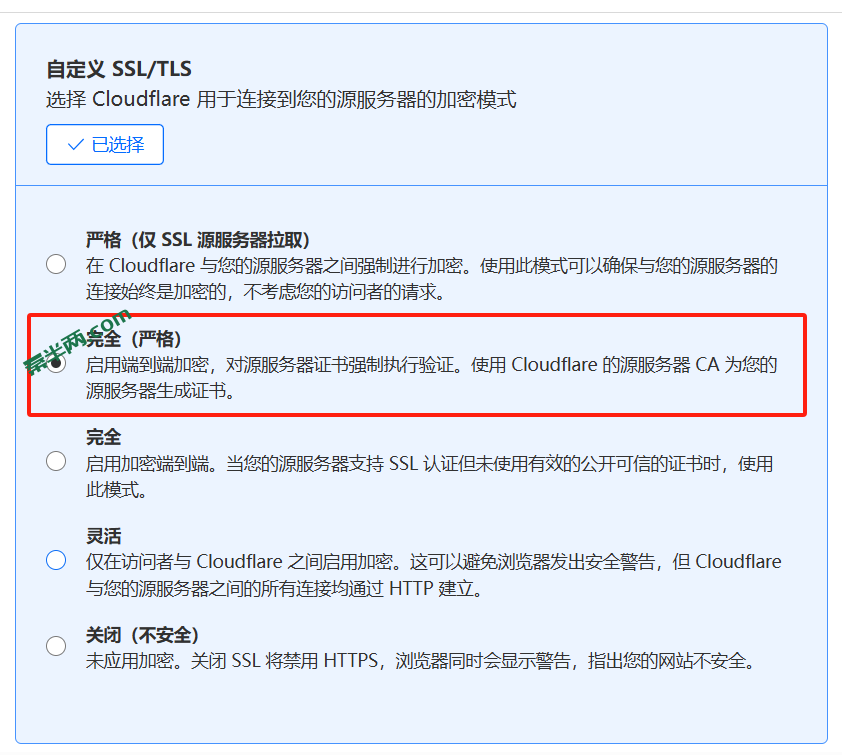Click the 选择 Cloudflare 用于连接 subtitle text
This screenshot has width=842, height=755.
click(x=281, y=100)
